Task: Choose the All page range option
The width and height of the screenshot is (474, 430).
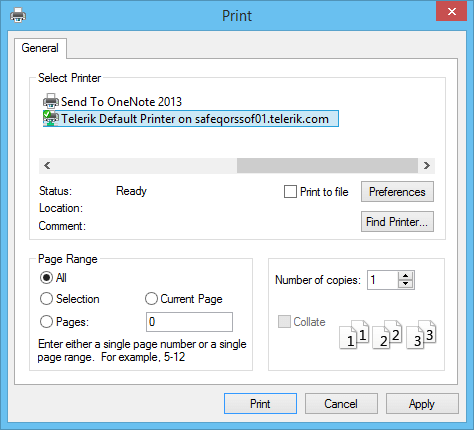Action: pos(46,277)
